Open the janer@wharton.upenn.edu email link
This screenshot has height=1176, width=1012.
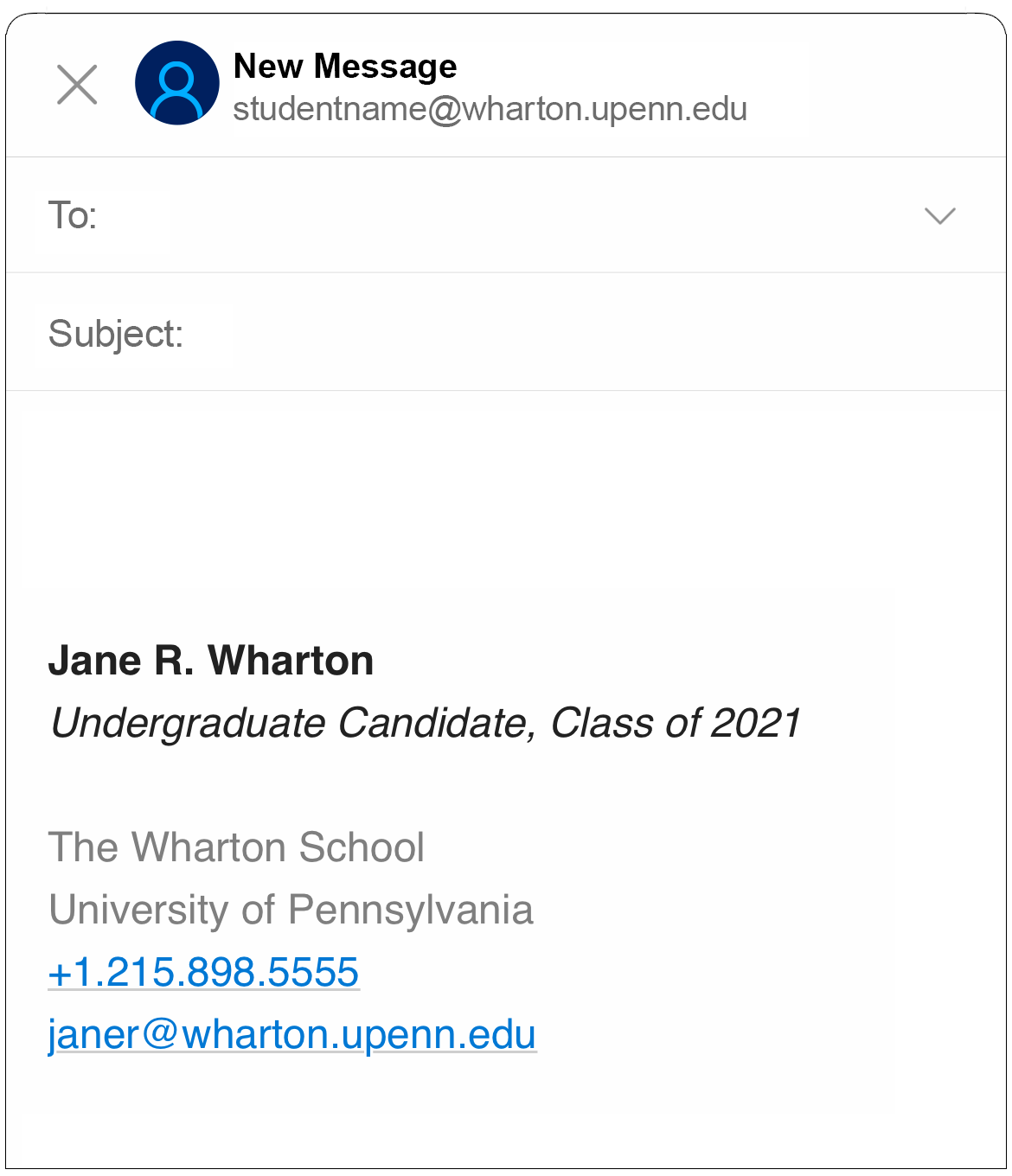[292, 1034]
